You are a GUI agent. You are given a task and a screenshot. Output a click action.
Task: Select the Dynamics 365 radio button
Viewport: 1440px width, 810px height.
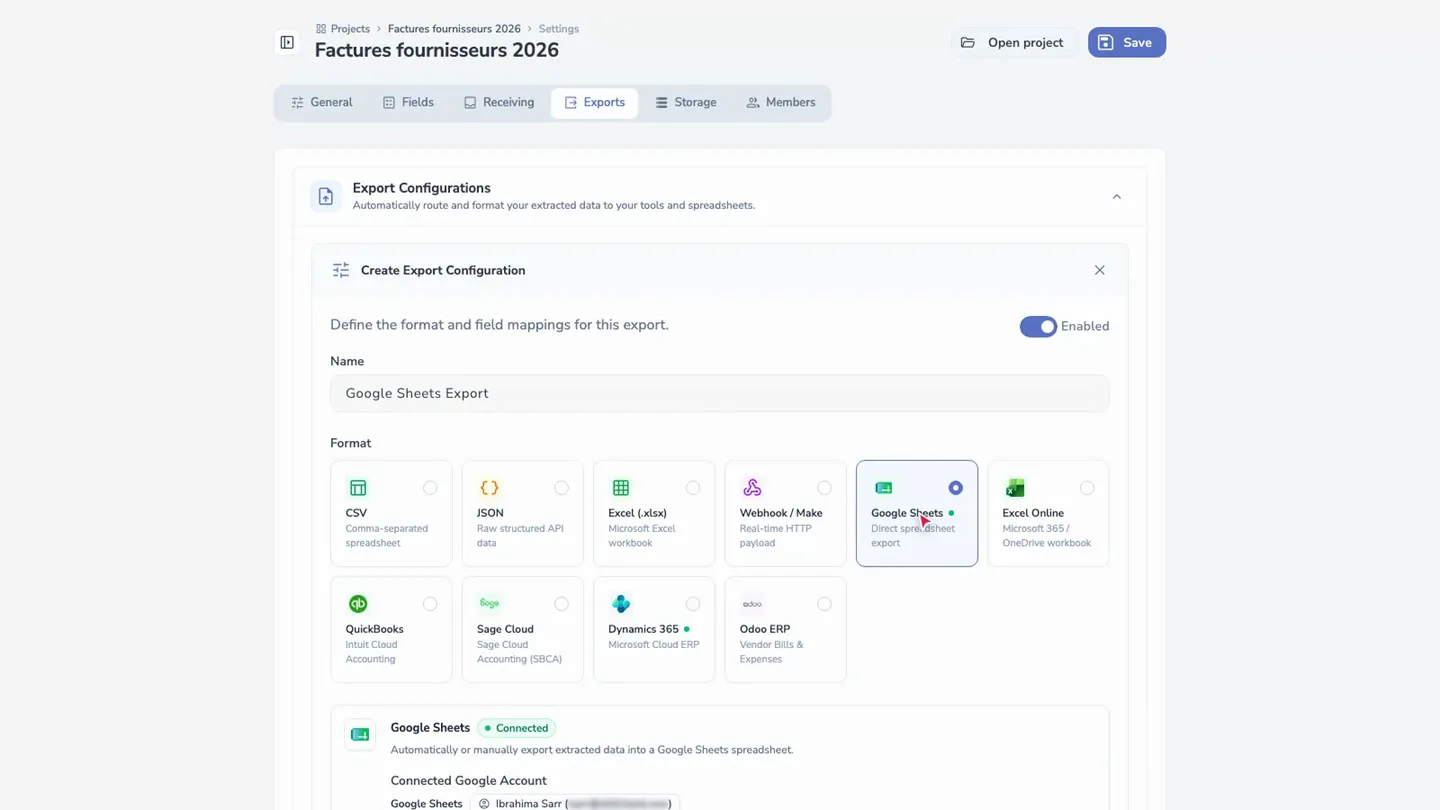point(693,604)
